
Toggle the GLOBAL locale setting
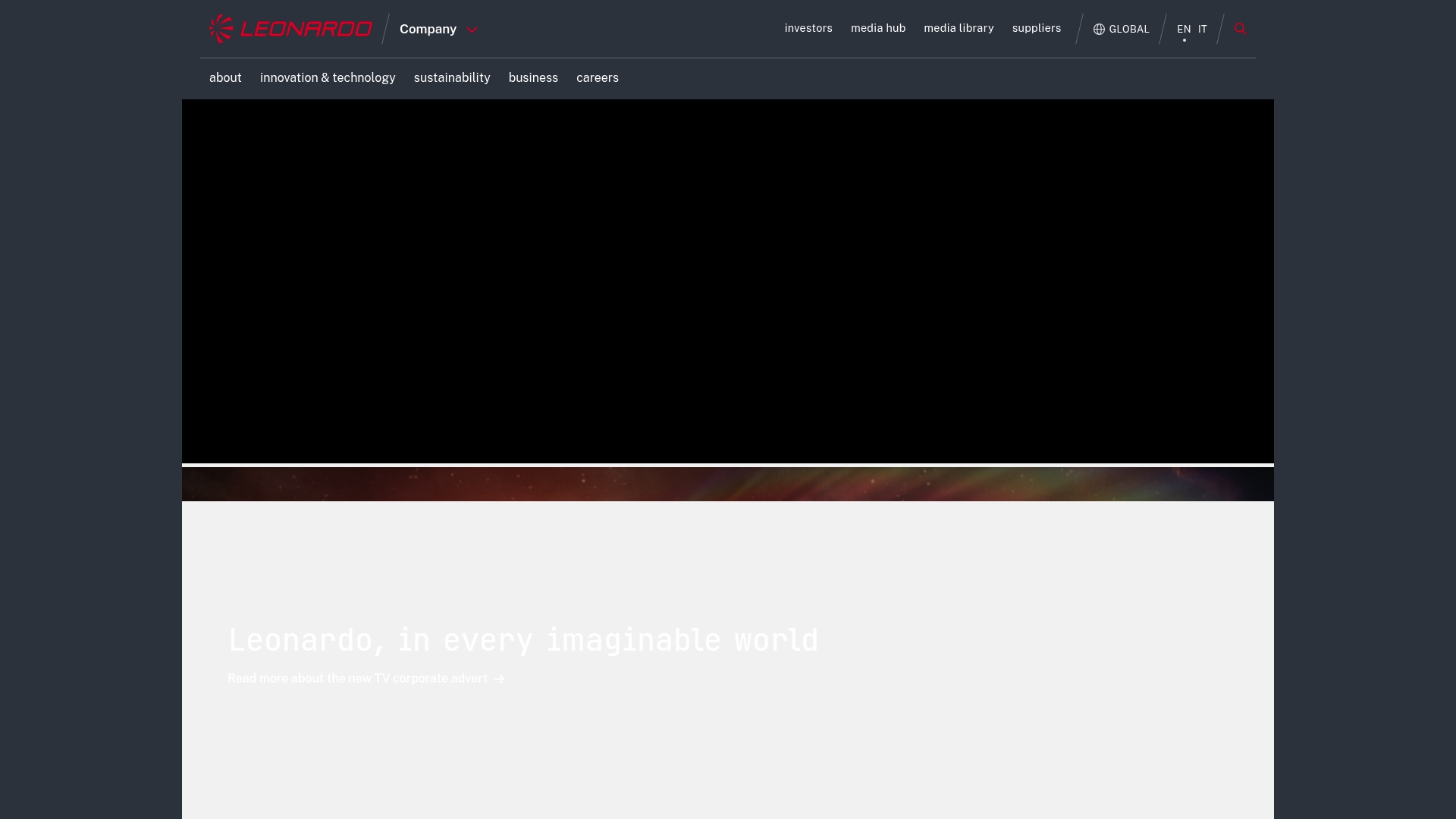pyautogui.click(x=1122, y=29)
